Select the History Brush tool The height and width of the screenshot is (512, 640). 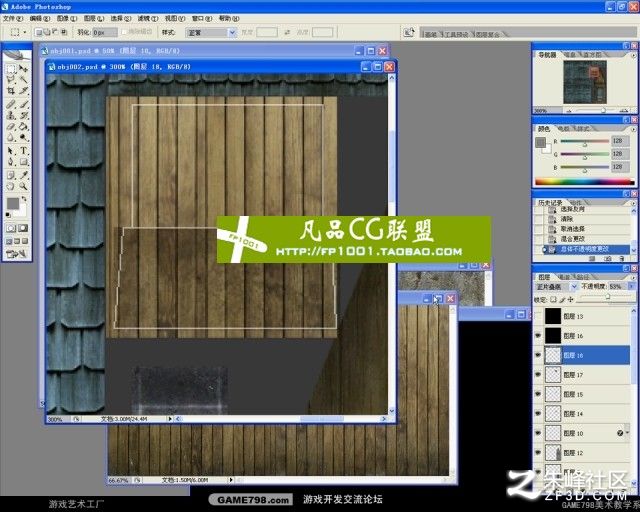tap(23, 116)
